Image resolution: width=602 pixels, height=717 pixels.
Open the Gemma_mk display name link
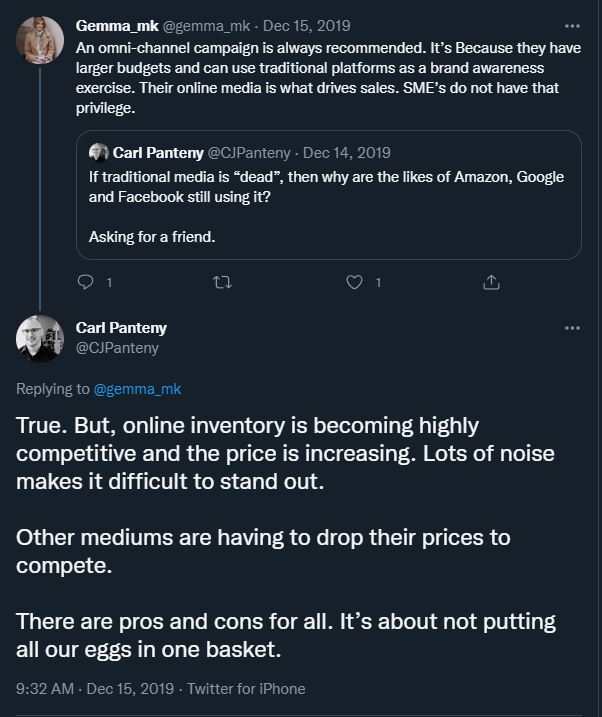coord(114,25)
